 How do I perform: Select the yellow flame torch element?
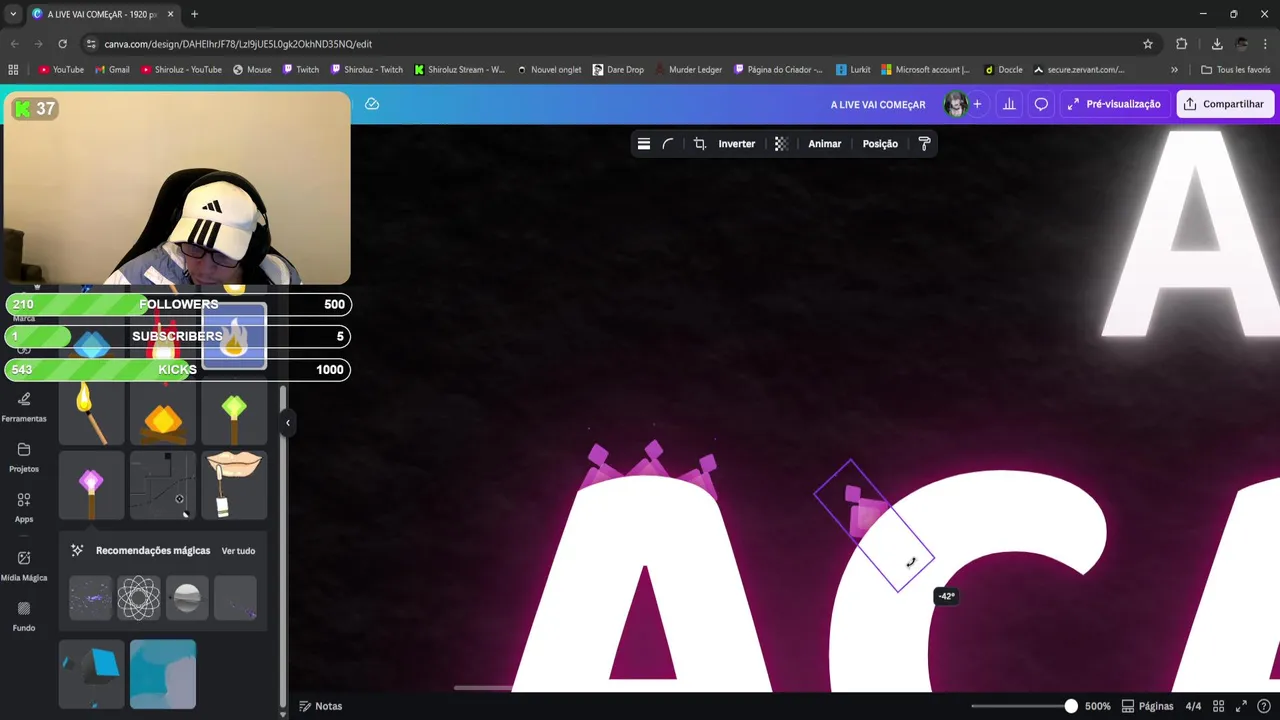point(91,414)
